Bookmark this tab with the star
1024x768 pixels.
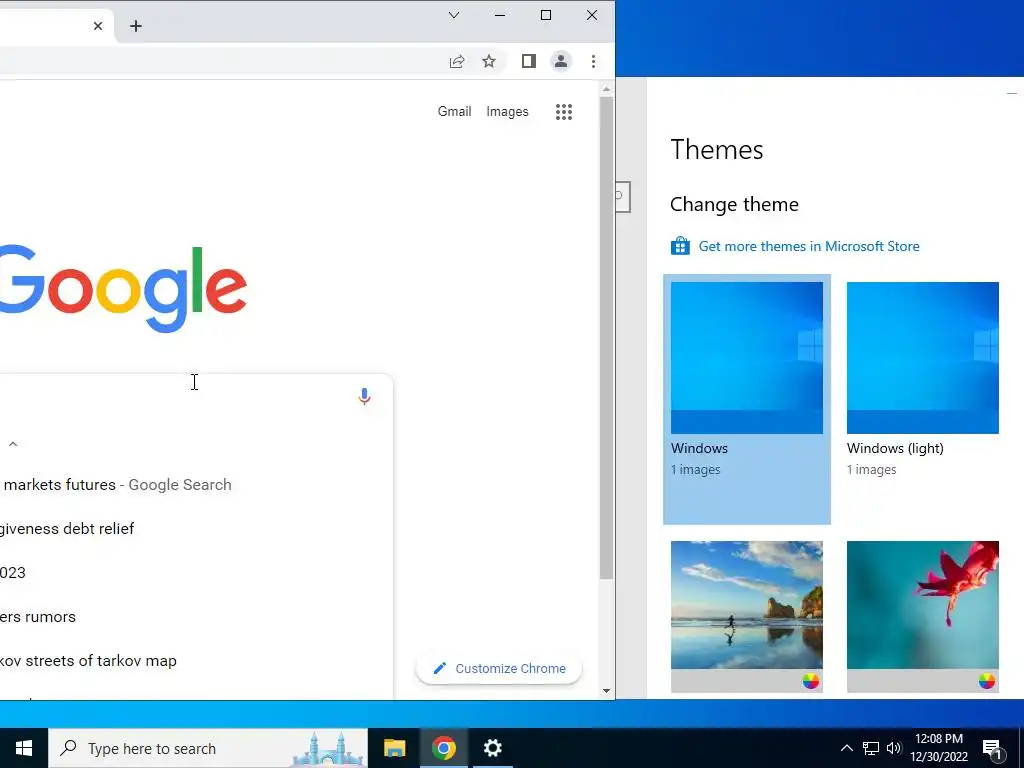[x=488, y=61]
